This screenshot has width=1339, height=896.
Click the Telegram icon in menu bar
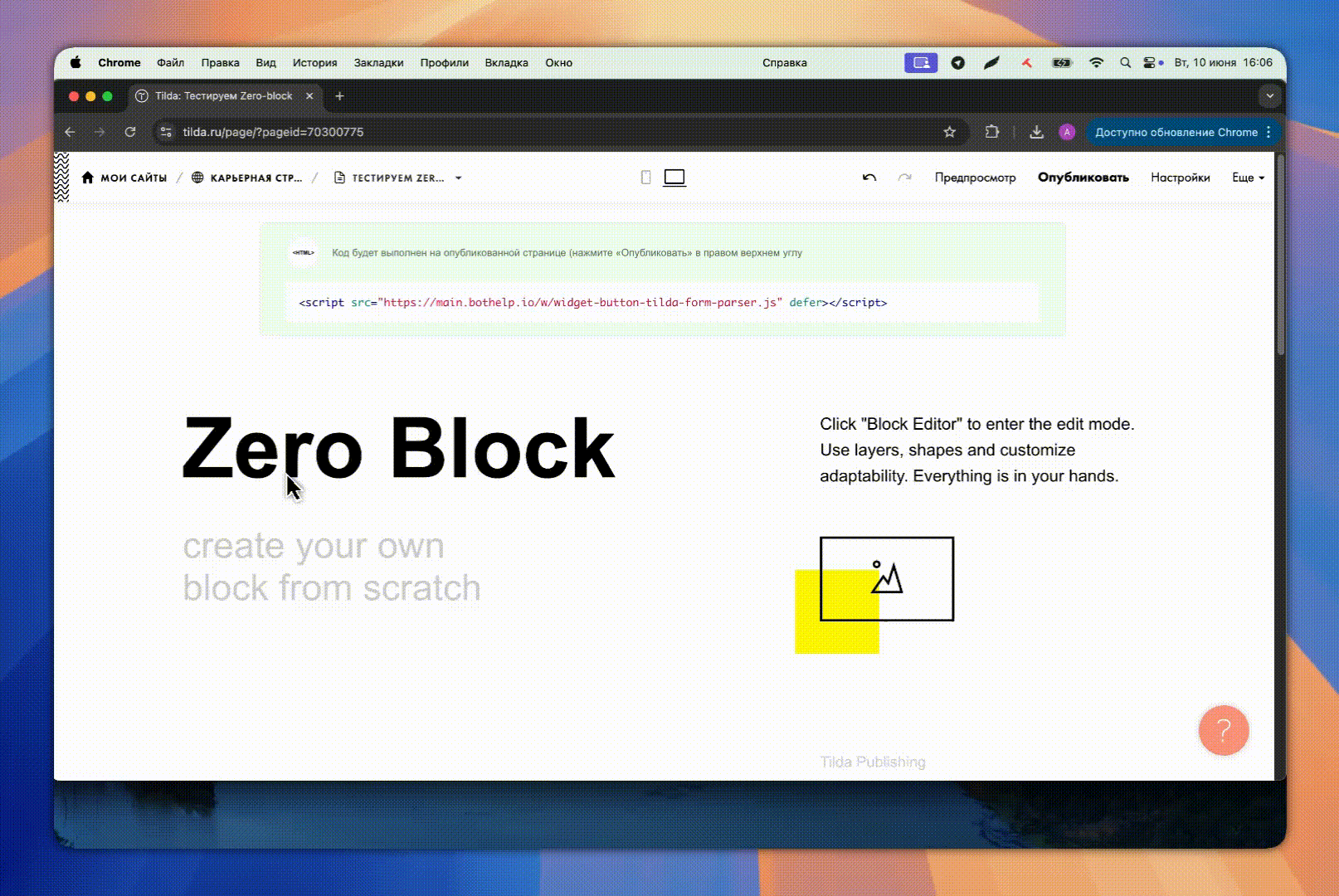(958, 62)
